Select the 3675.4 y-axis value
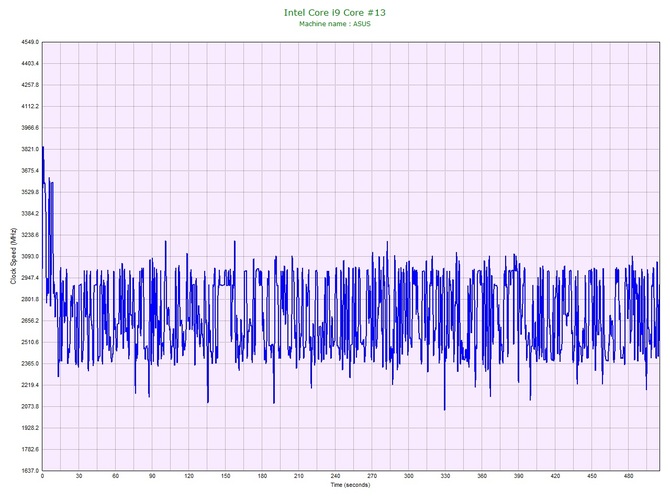 [x=30, y=170]
